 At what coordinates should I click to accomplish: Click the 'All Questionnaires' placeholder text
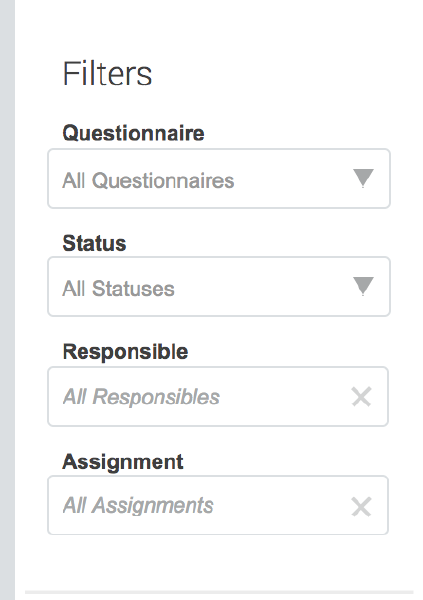(148, 181)
